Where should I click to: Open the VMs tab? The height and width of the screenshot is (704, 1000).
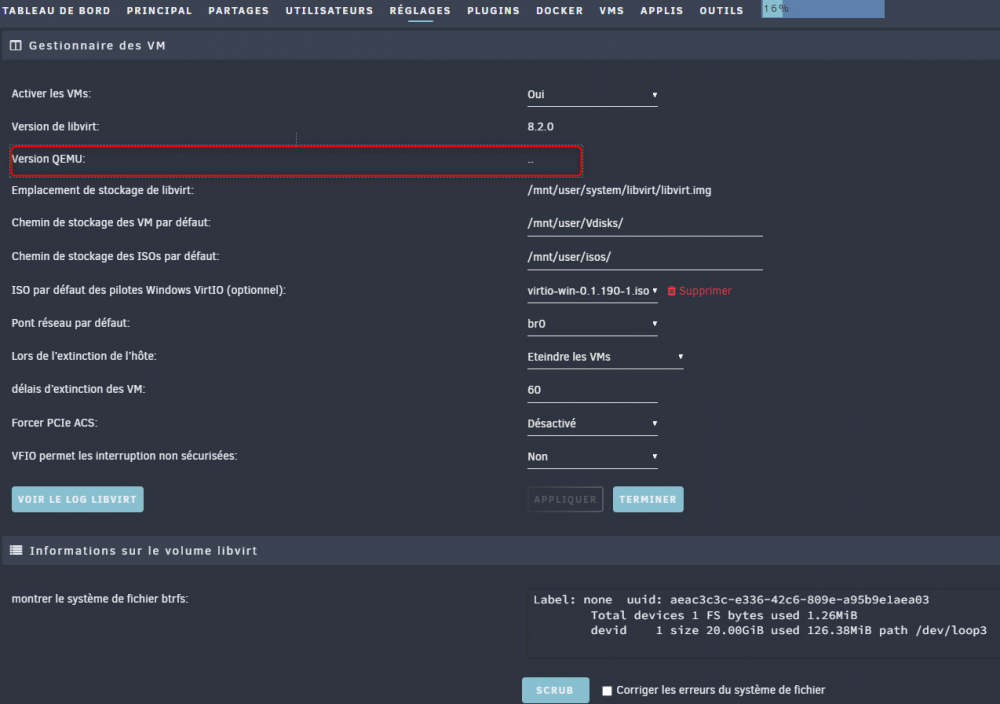coord(612,11)
